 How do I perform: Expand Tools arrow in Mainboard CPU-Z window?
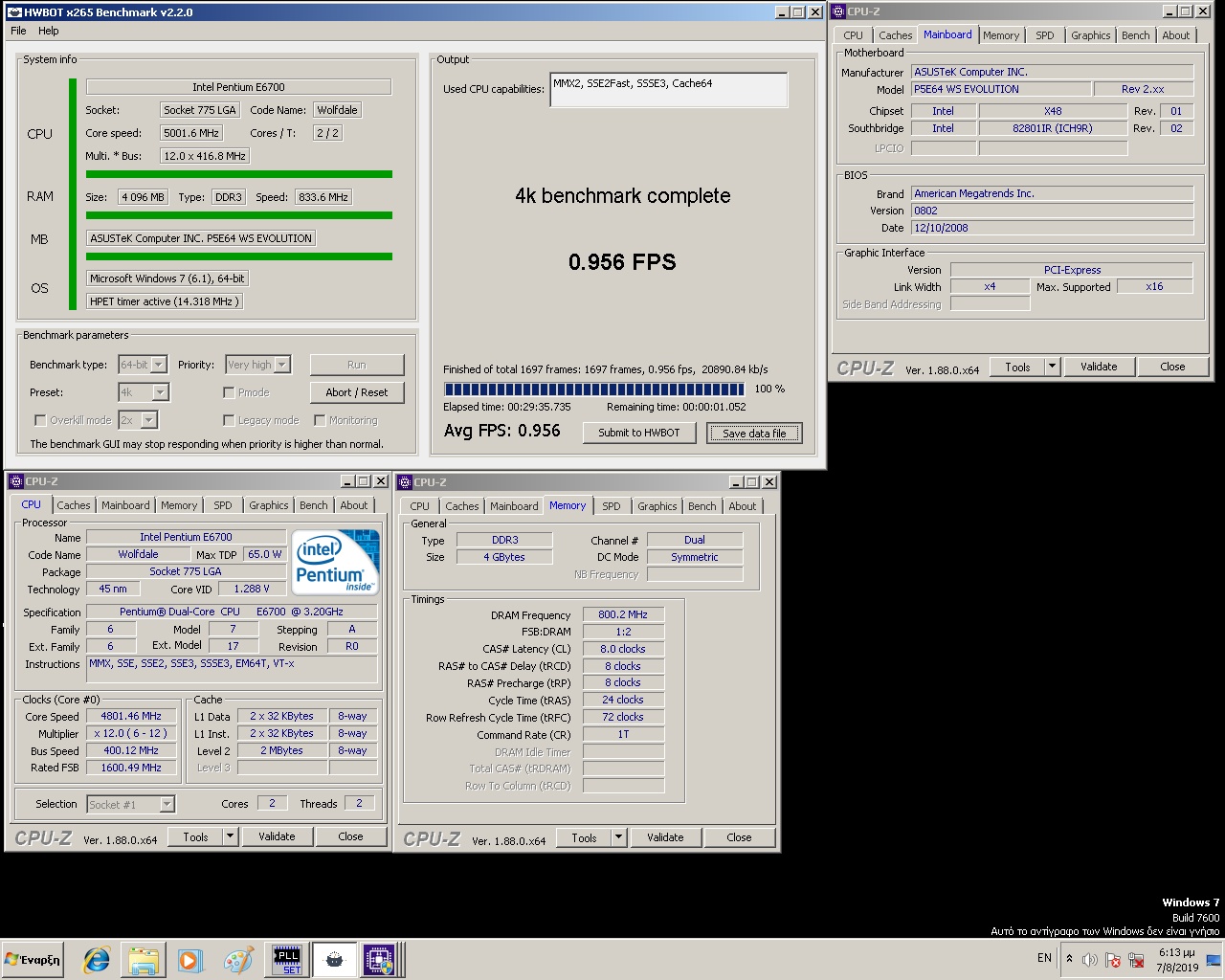click(x=1052, y=367)
